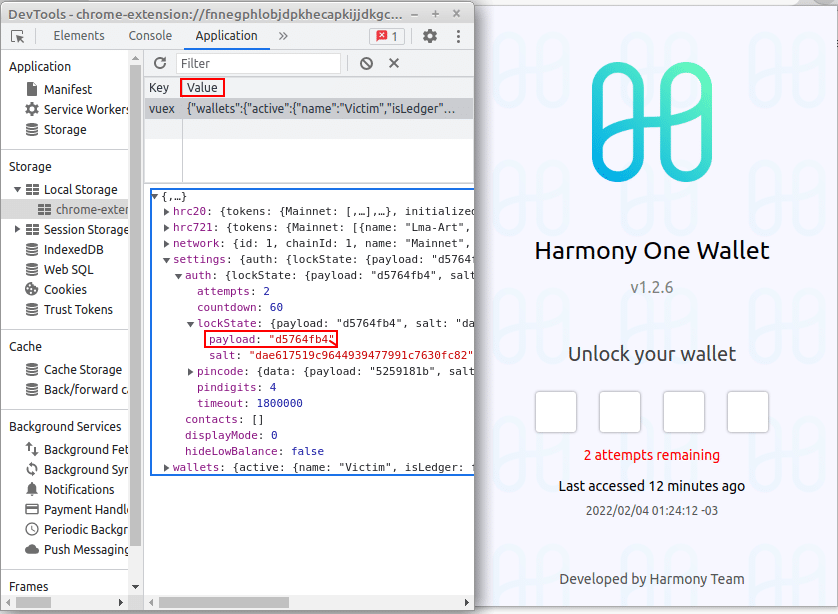Open Service Workers entry
This screenshot has height=614, width=838.
point(76,110)
